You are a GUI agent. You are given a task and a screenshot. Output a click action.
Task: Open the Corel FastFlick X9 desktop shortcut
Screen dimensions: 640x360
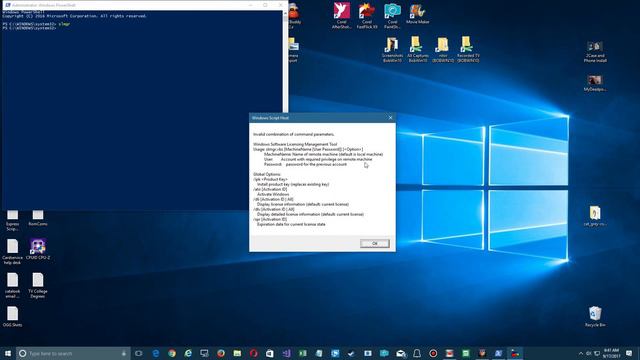coord(367,16)
